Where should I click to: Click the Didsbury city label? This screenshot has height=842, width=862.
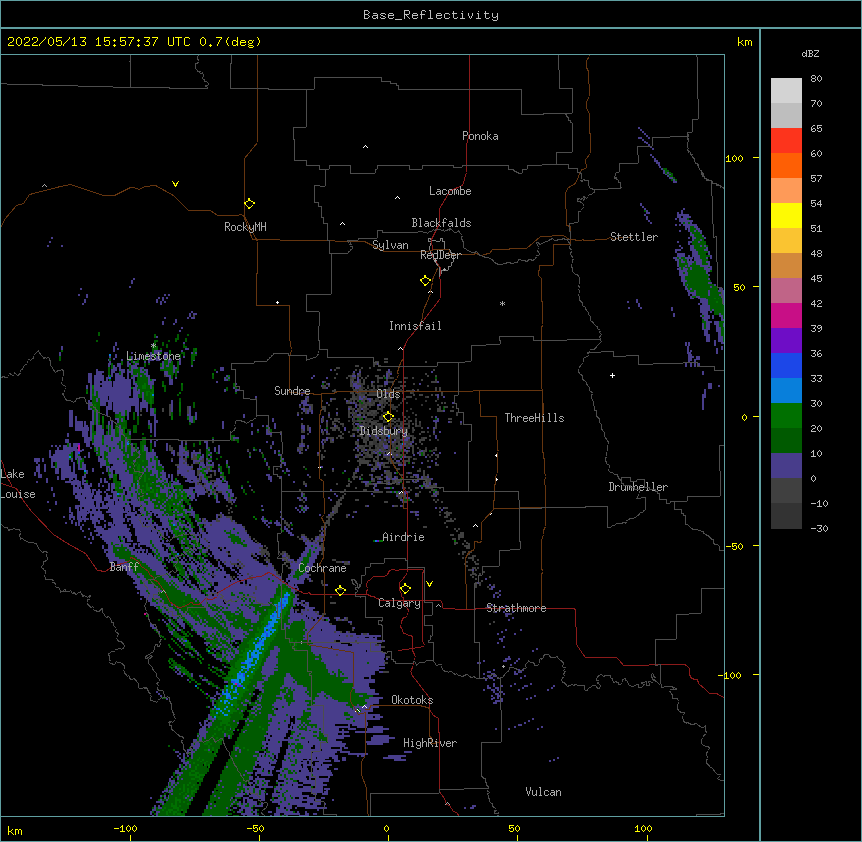point(384,431)
